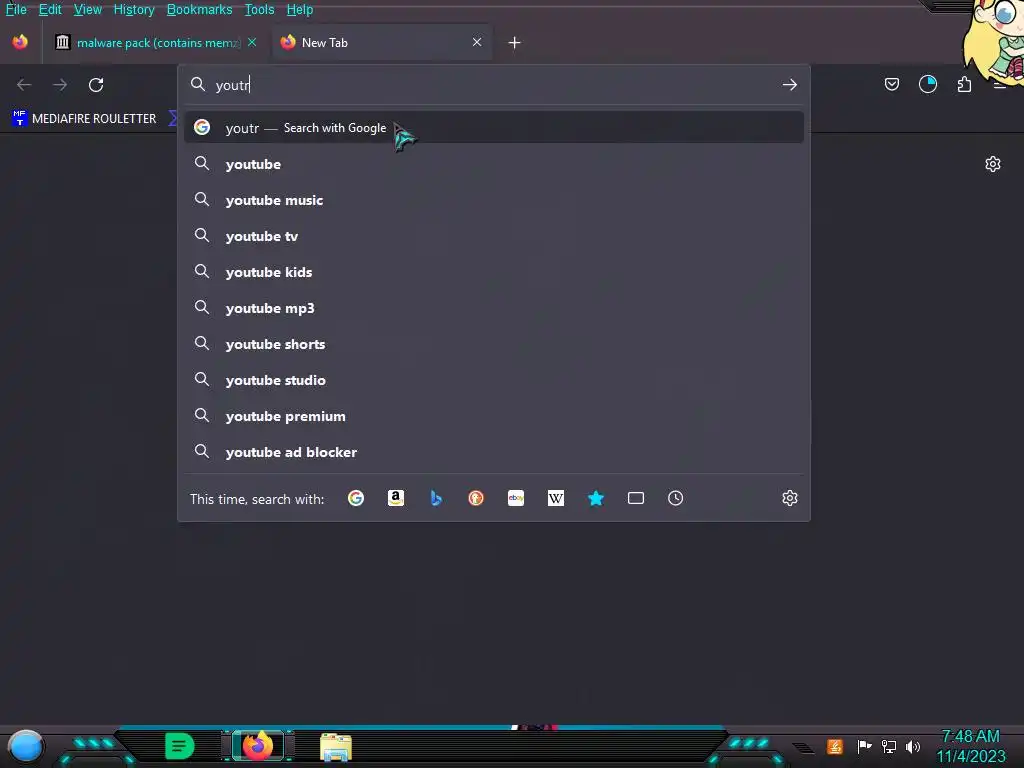Click Firefox icon on the taskbar
Image resolution: width=1024 pixels, height=768 pixels.
pyautogui.click(x=258, y=746)
